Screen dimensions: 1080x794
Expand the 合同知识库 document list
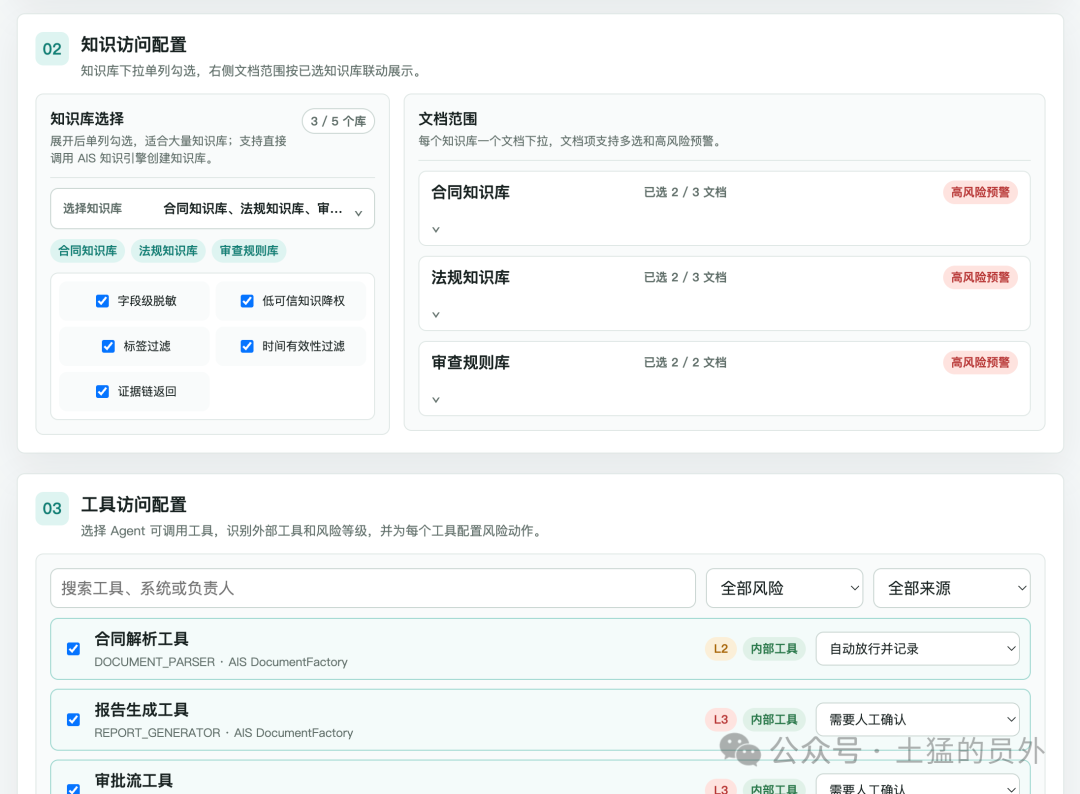436,229
